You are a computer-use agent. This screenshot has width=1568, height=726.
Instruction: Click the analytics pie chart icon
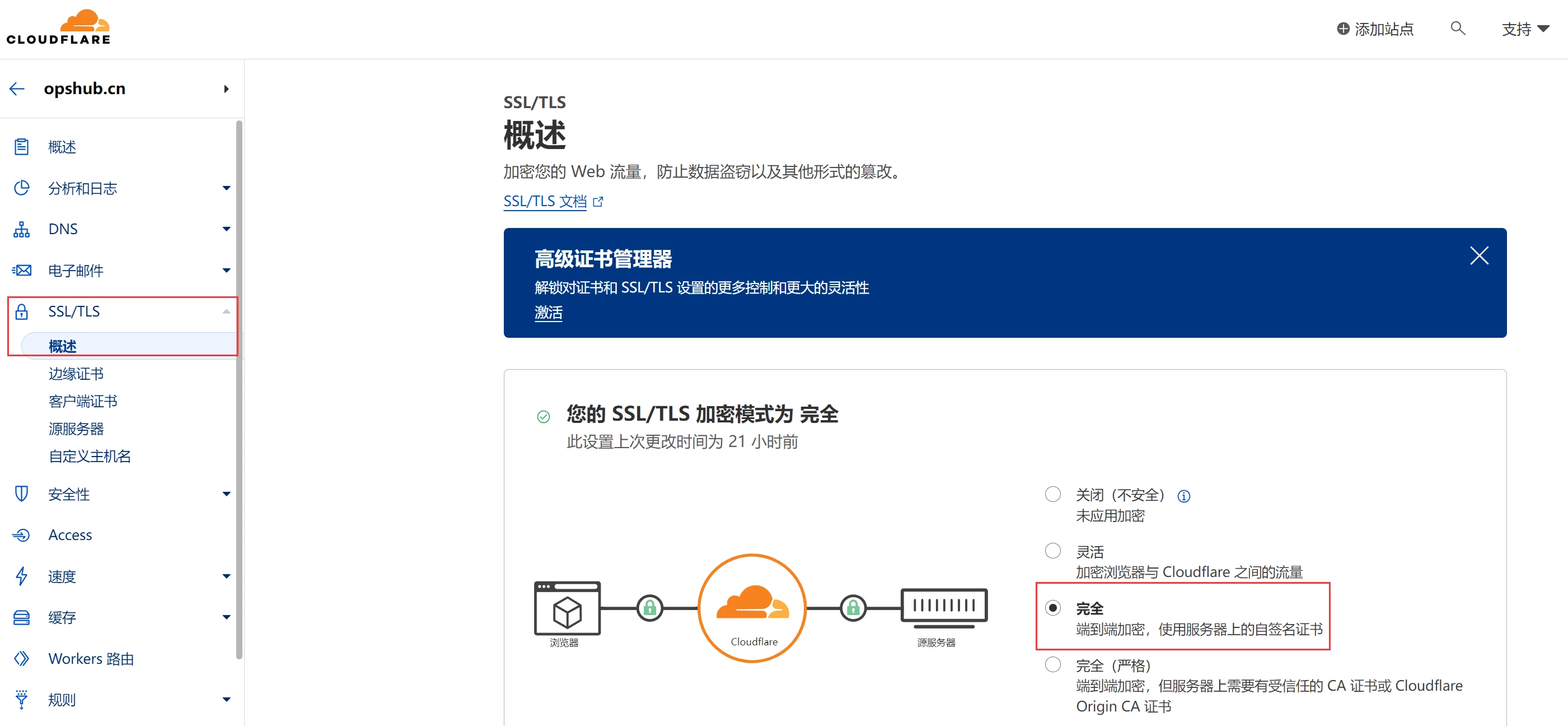pyautogui.click(x=21, y=188)
